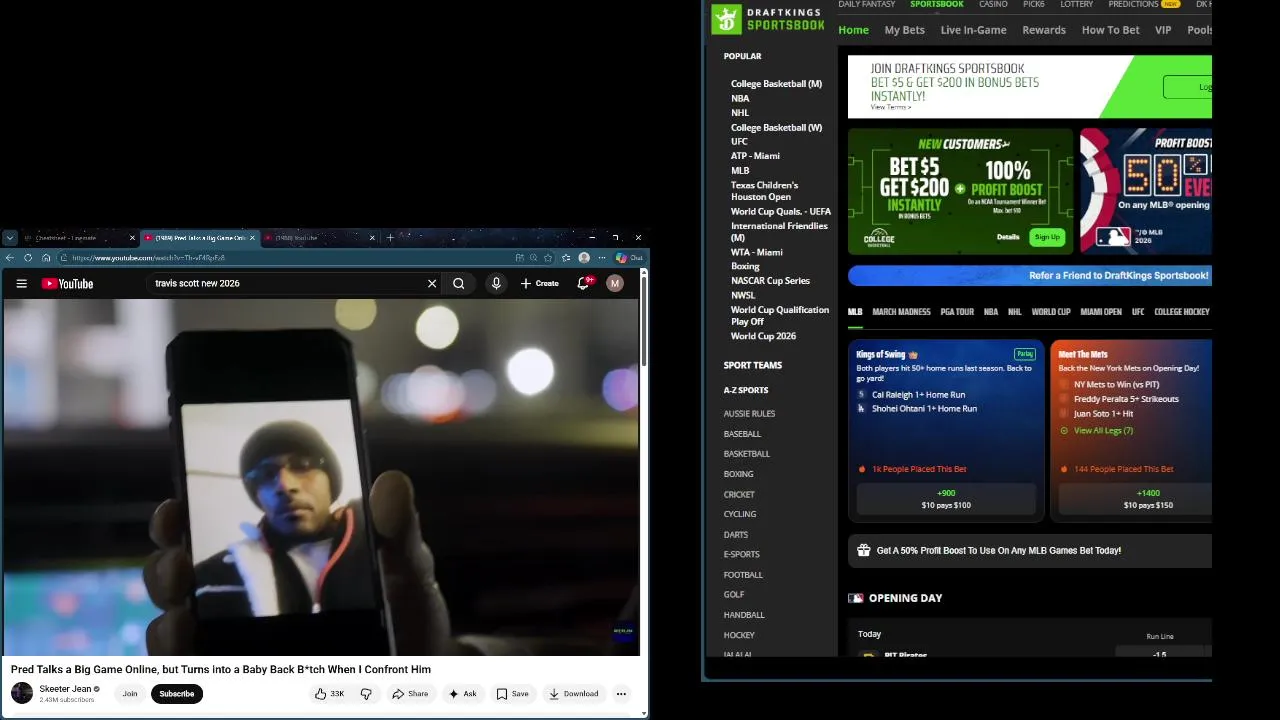Open the YouTube hamburger guide menu
This screenshot has width=1280, height=720.
pos(21,283)
